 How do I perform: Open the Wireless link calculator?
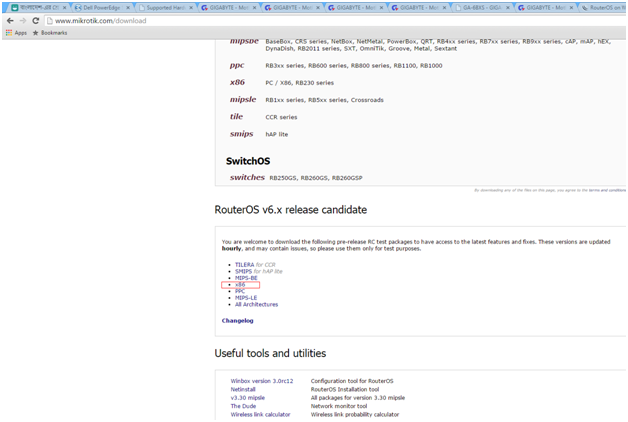(x=260, y=415)
